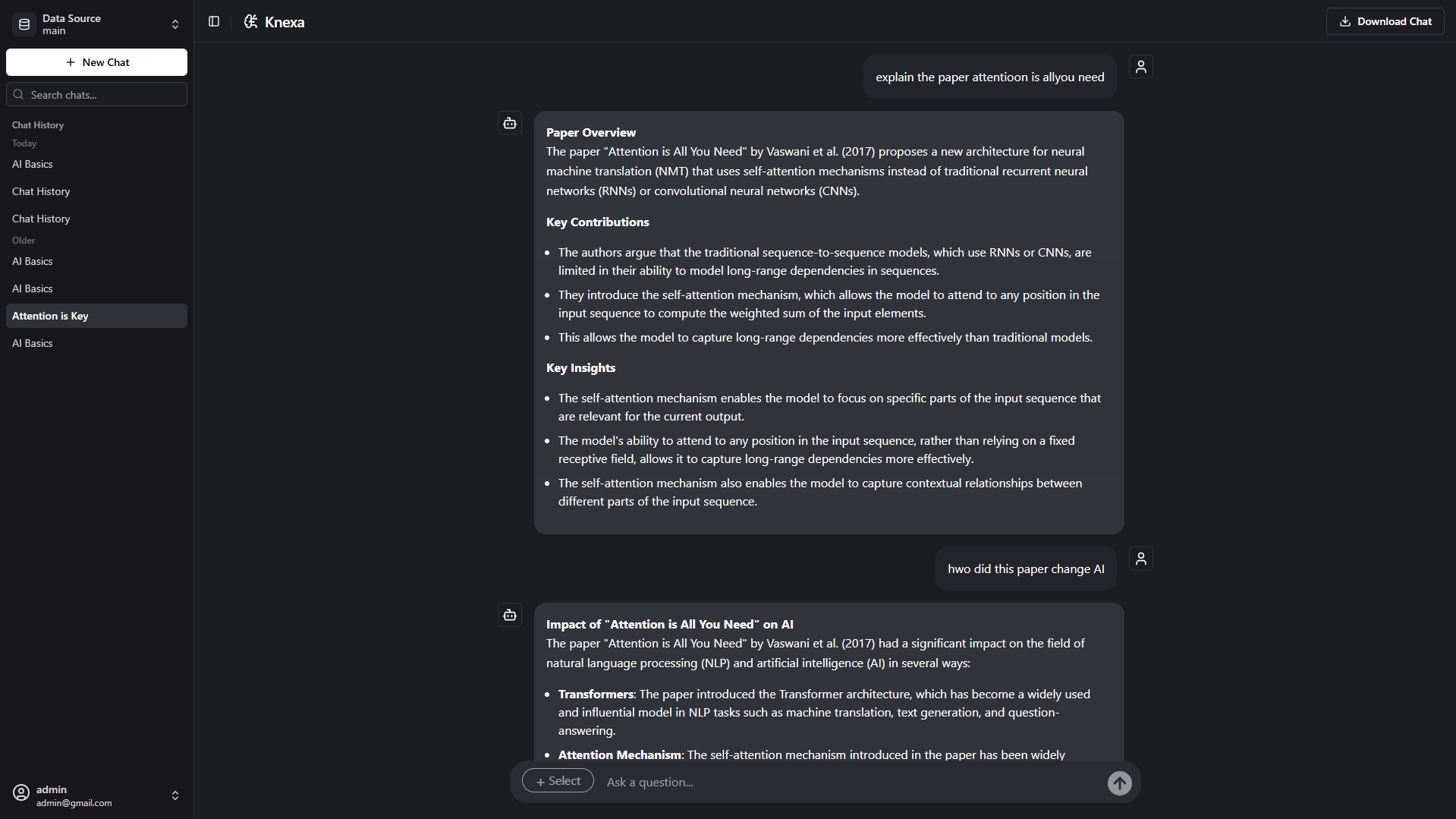This screenshot has height=819, width=1456.
Task: Click the search magnifier icon
Action: coord(18,95)
